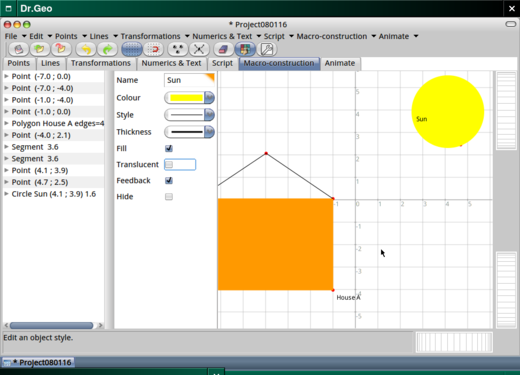Click the green expand window light
The image size is (520, 375).
pos(27,24)
